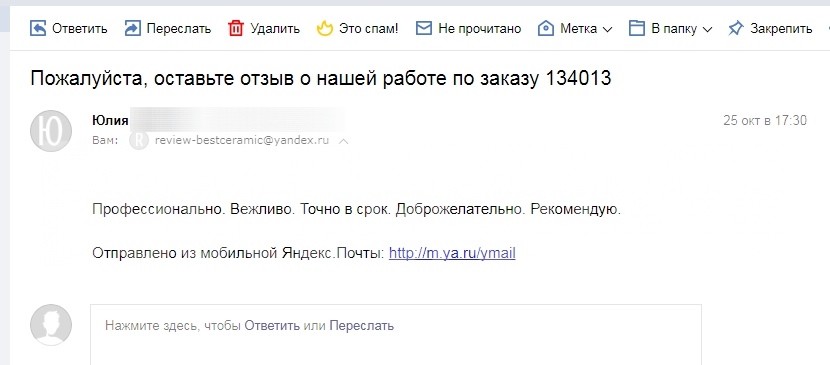The image size is (830, 365).
Task: Click recipient address review-bestceramic@yandex.ru
Action: pos(242,141)
